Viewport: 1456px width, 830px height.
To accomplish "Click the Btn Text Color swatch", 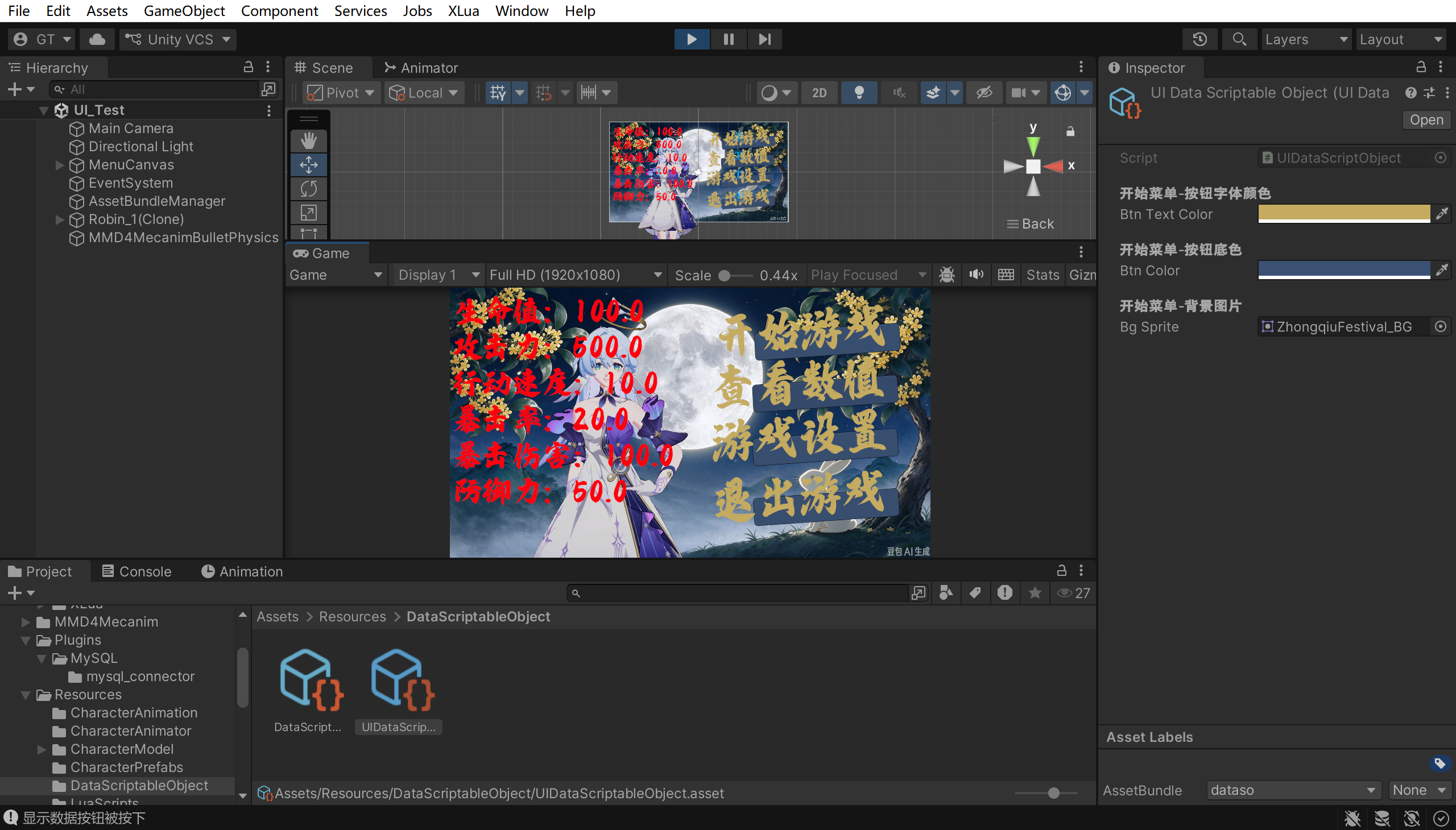I will (1343, 214).
